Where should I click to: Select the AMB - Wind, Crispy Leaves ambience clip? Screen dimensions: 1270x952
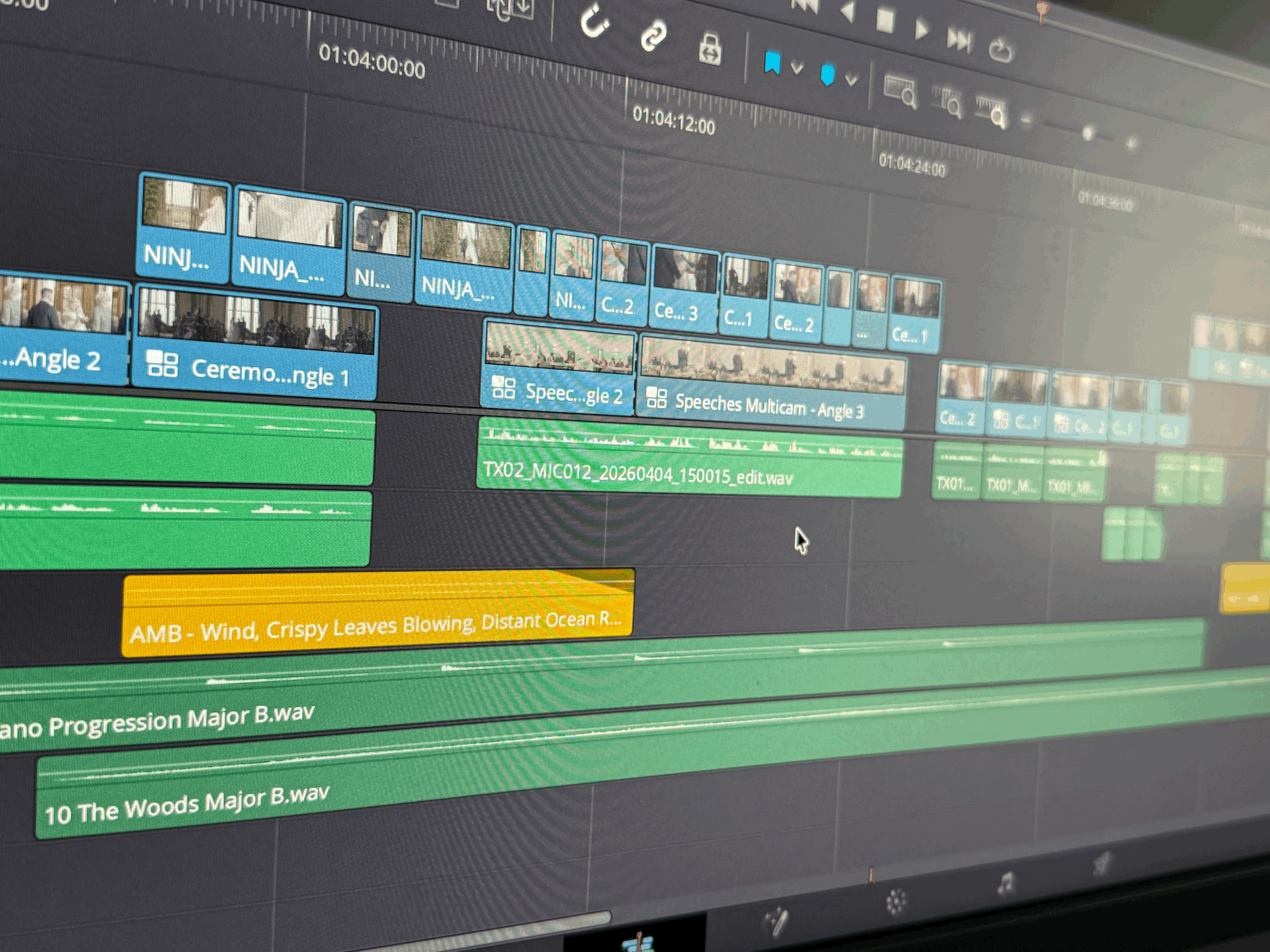coord(378,612)
